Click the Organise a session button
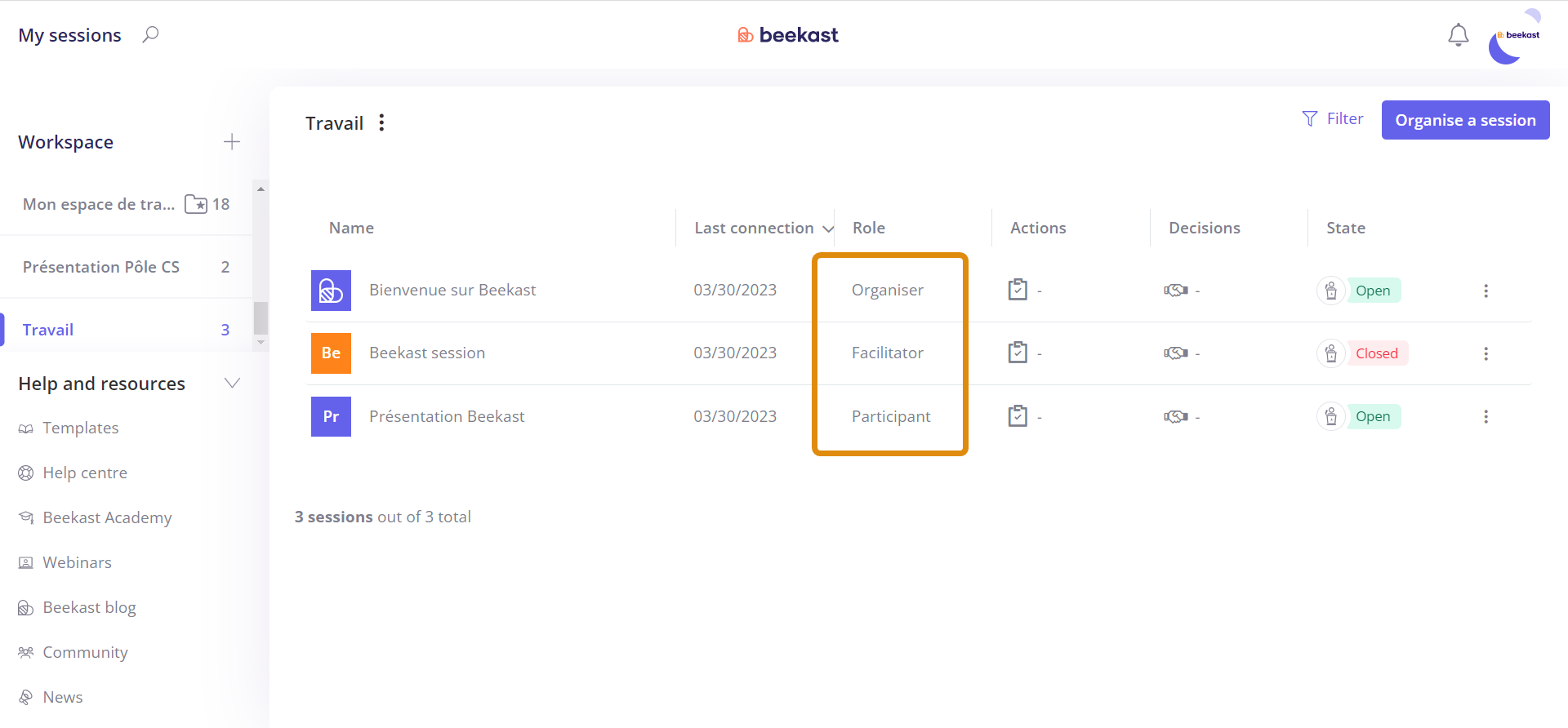The height and width of the screenshot is (728, 1568). point(1465,120)
